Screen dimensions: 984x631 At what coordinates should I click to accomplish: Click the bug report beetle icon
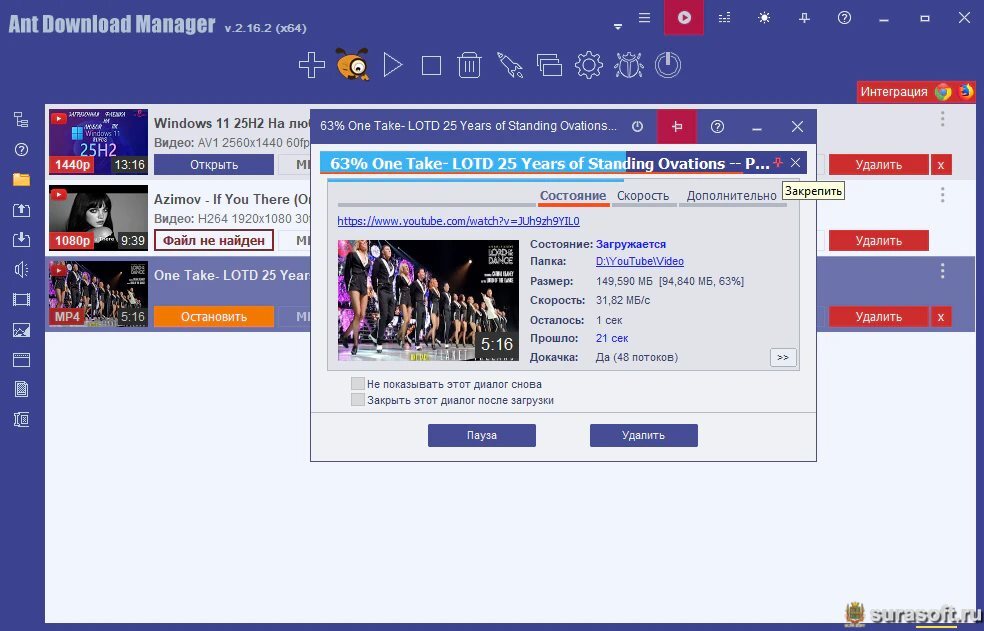point(628,66)
